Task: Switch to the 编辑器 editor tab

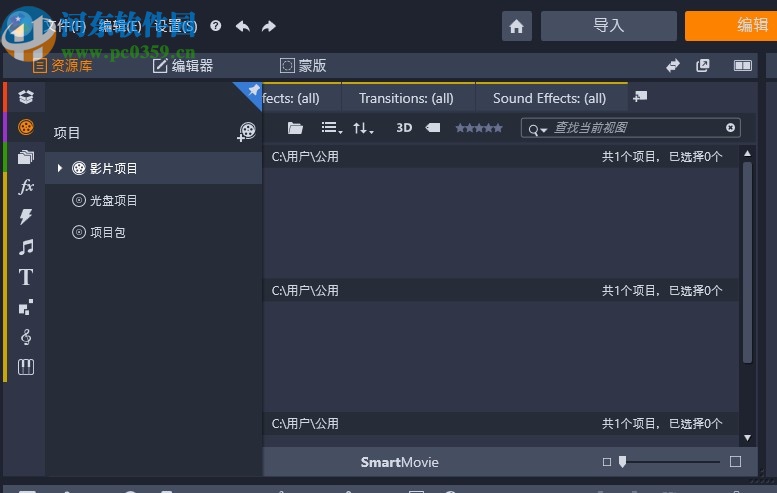Action: [x=183, y=65]
